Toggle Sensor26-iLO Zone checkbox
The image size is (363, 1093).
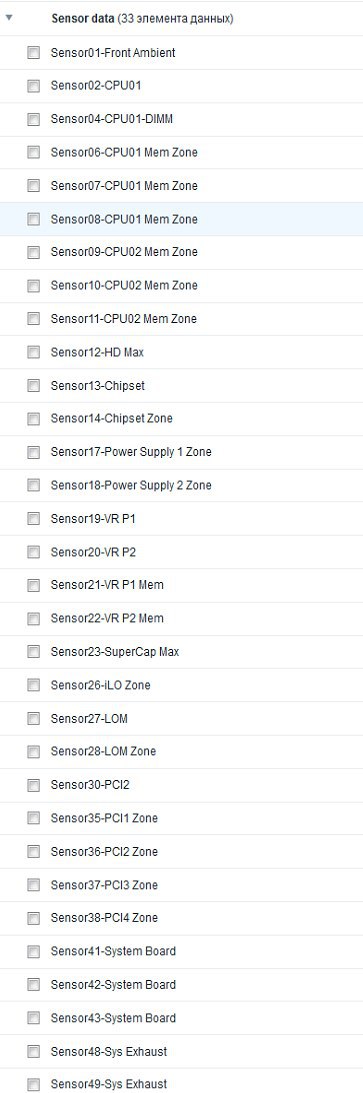click(x=33, y=685)
